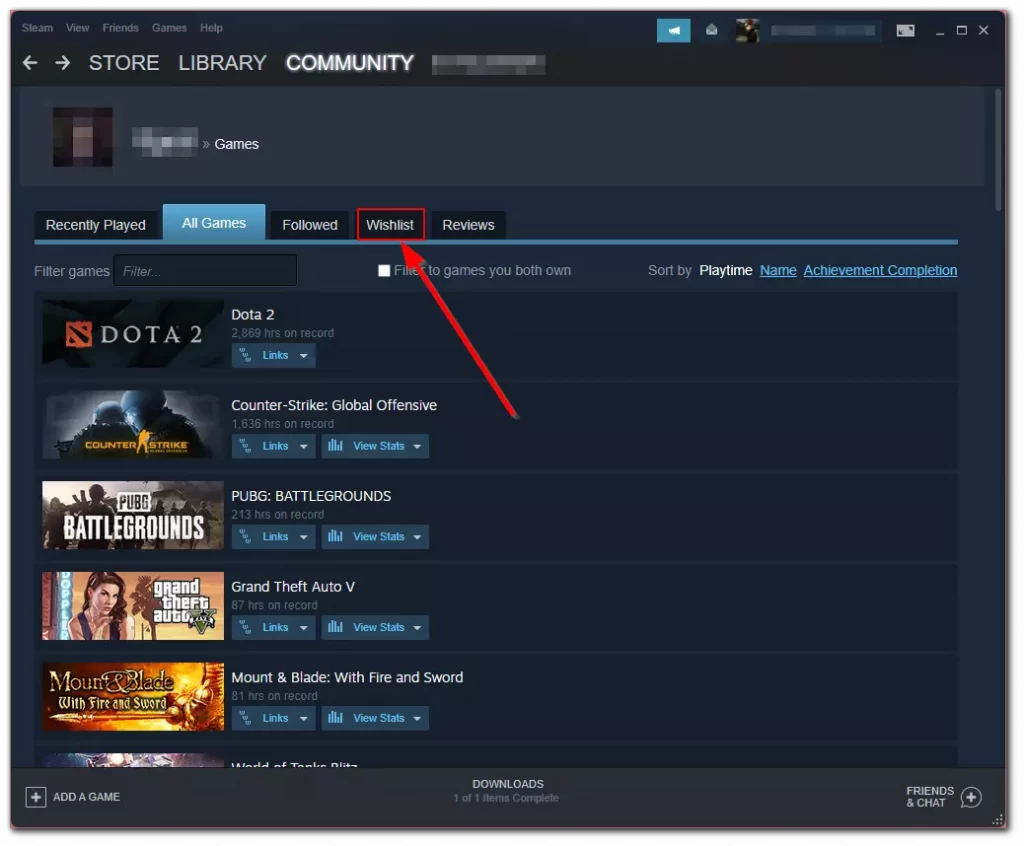
Task: Open the Dota 2 title link
Action: [253, 314]
